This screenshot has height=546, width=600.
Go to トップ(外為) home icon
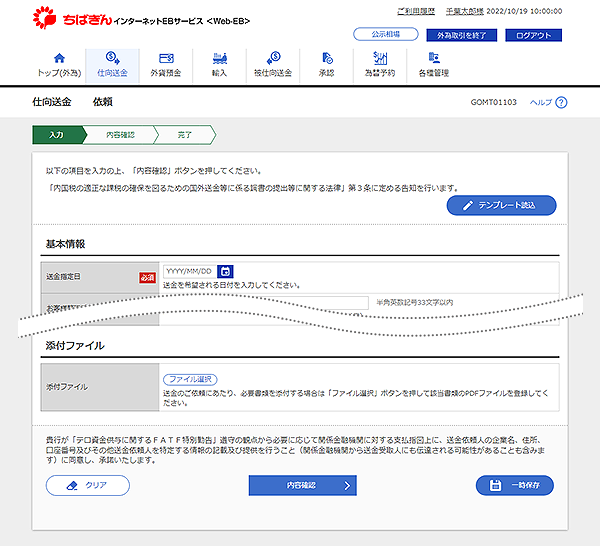point(59,58)
